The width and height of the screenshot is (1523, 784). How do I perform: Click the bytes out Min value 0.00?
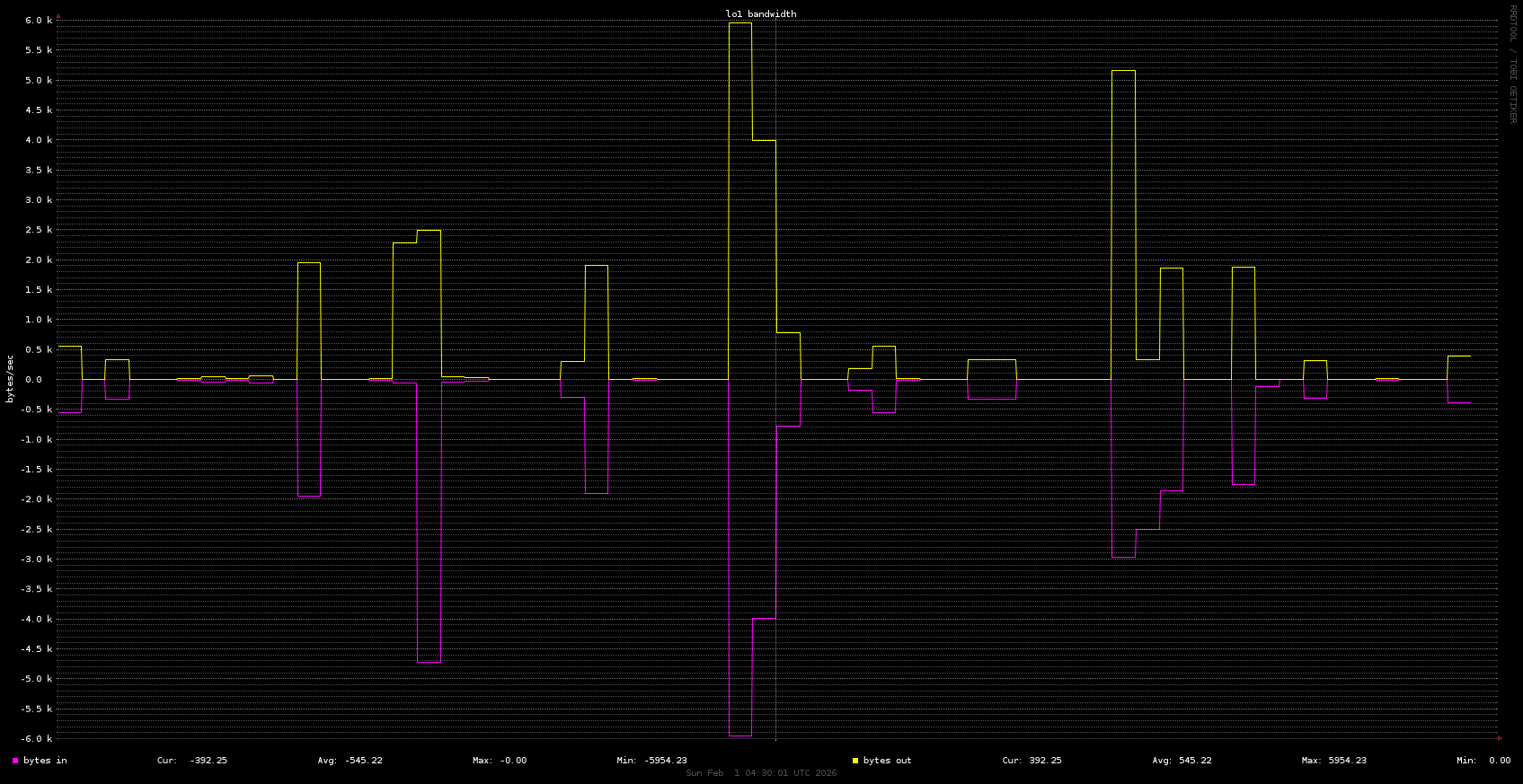pos(1499,761)
